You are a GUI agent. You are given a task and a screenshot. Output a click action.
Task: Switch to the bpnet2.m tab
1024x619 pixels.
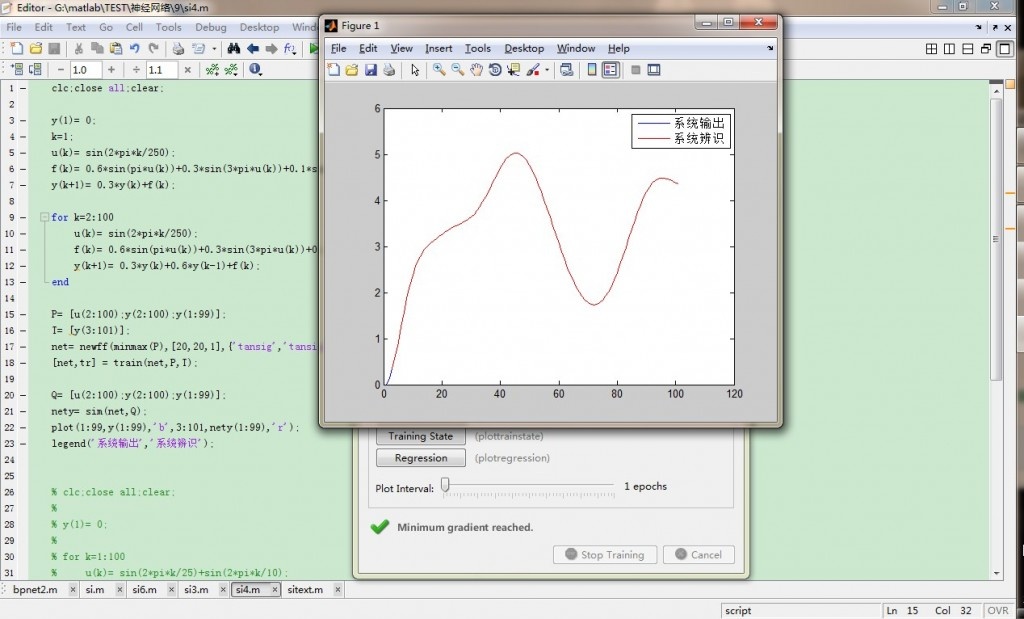click(35, 590)
